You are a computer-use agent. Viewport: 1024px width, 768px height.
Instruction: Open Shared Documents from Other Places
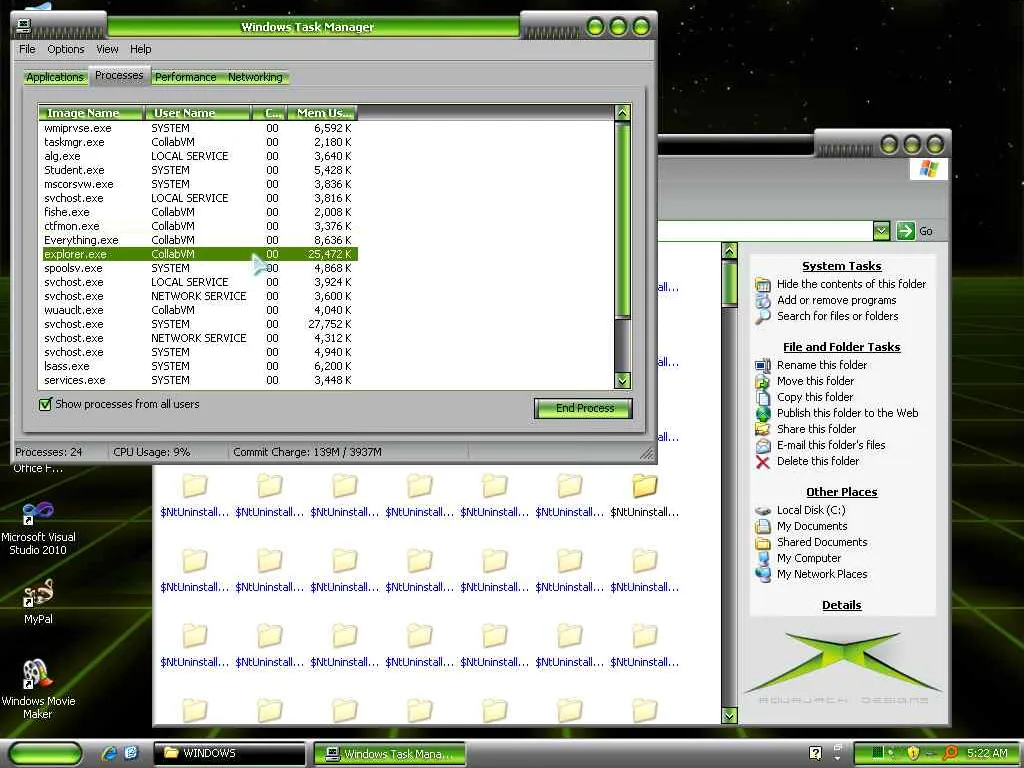pos(822,542)
